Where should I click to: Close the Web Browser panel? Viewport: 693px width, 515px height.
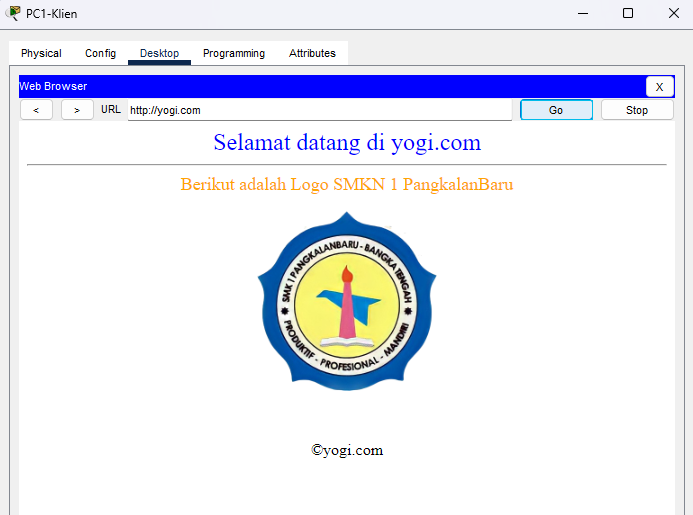coord(659,87)
